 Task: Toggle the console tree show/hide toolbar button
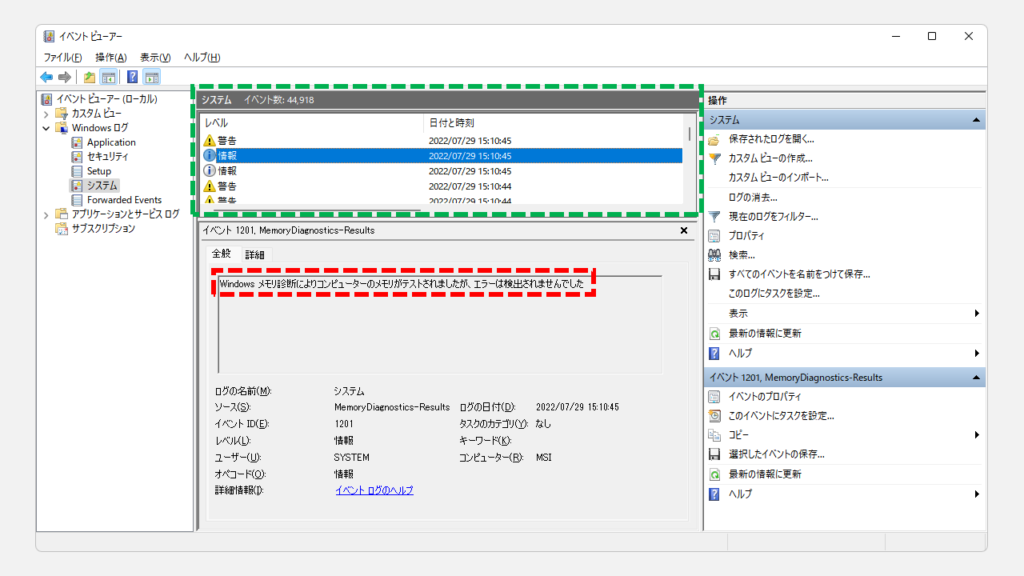[109, 77]
